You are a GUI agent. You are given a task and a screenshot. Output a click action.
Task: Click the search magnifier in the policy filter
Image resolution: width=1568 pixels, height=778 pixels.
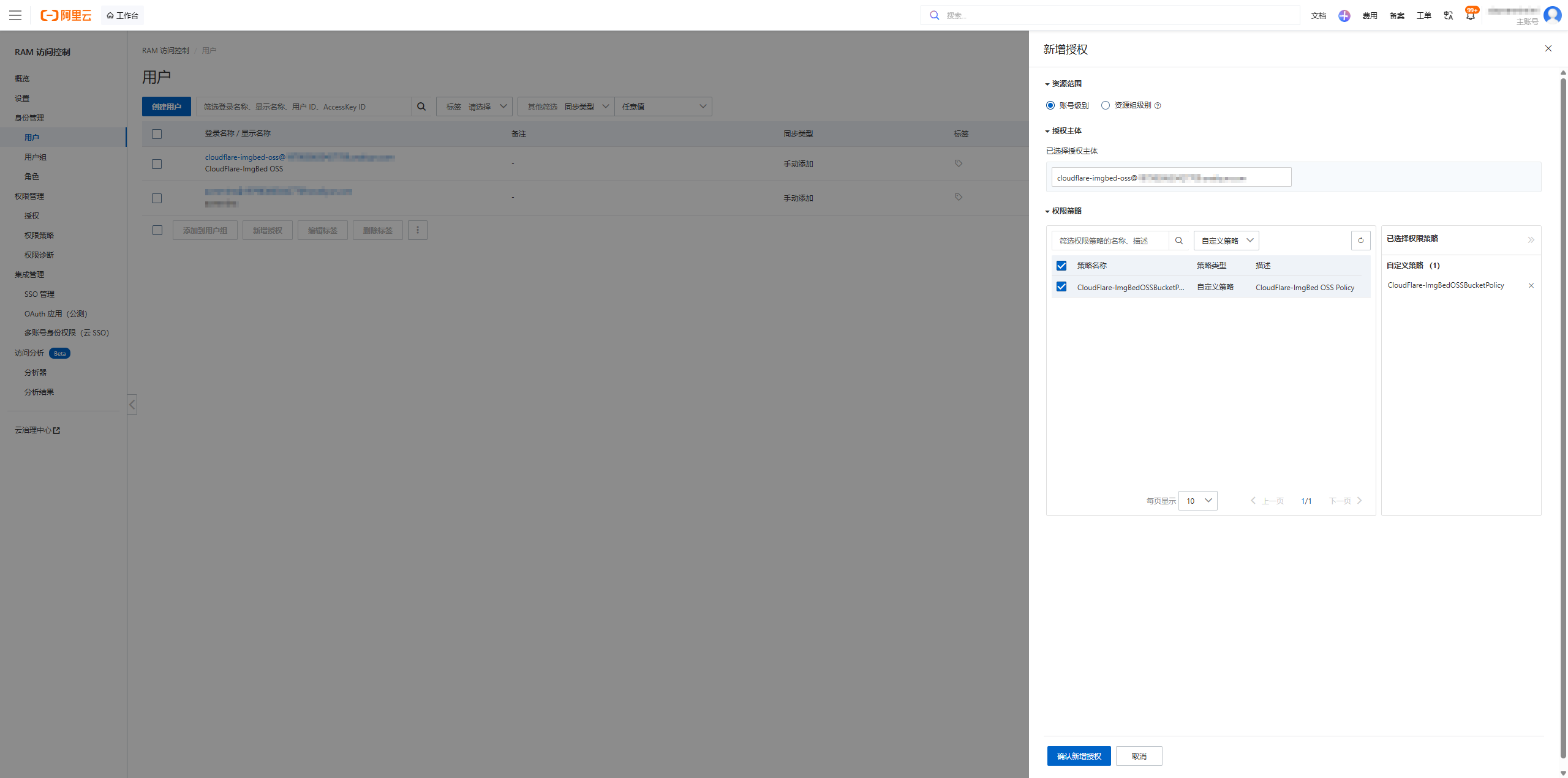pyautogui.click(x=1178, y=240)
